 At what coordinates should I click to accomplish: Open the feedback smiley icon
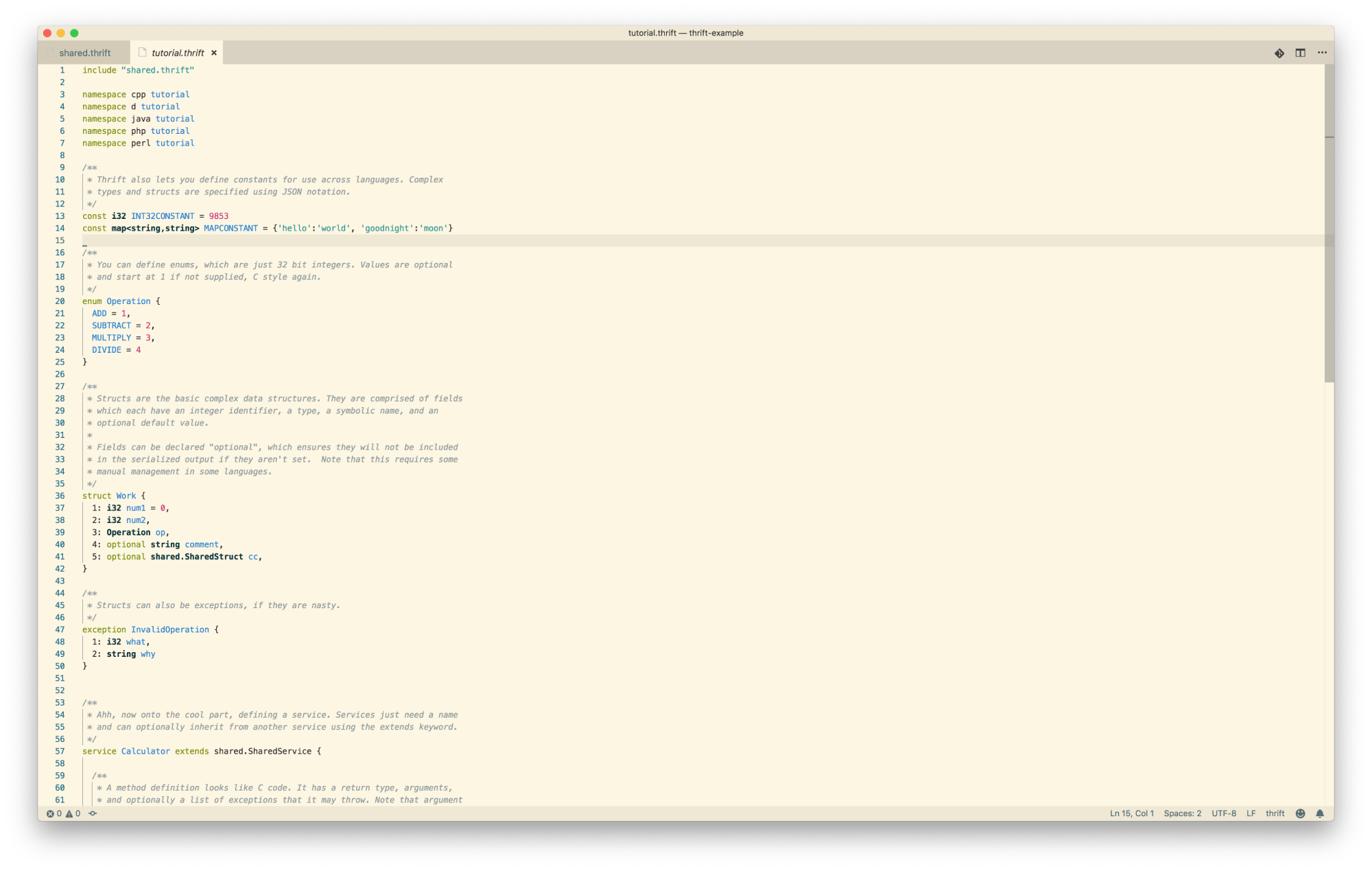(1300, 813)
